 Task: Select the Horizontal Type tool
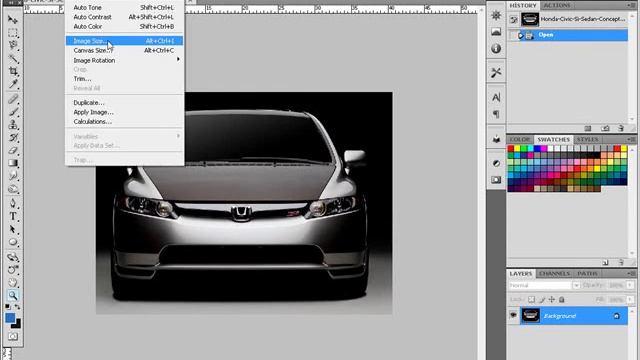point(13,216)
